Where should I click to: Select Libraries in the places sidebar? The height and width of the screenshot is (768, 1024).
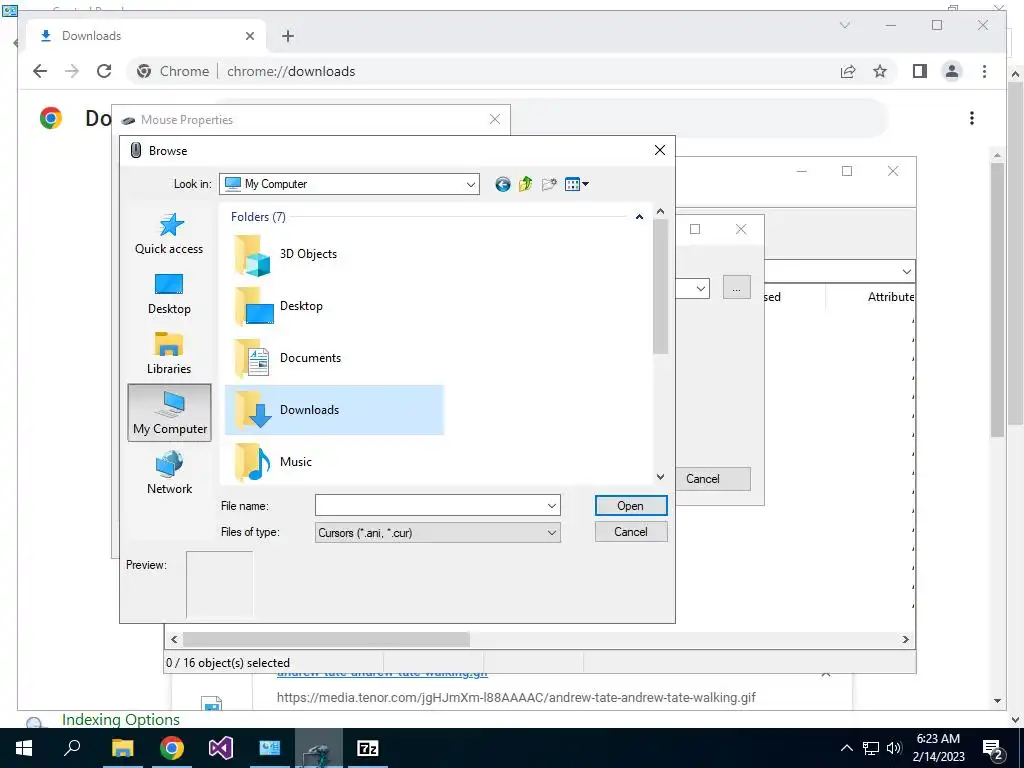pyautogui.click(x=169, y=353)
